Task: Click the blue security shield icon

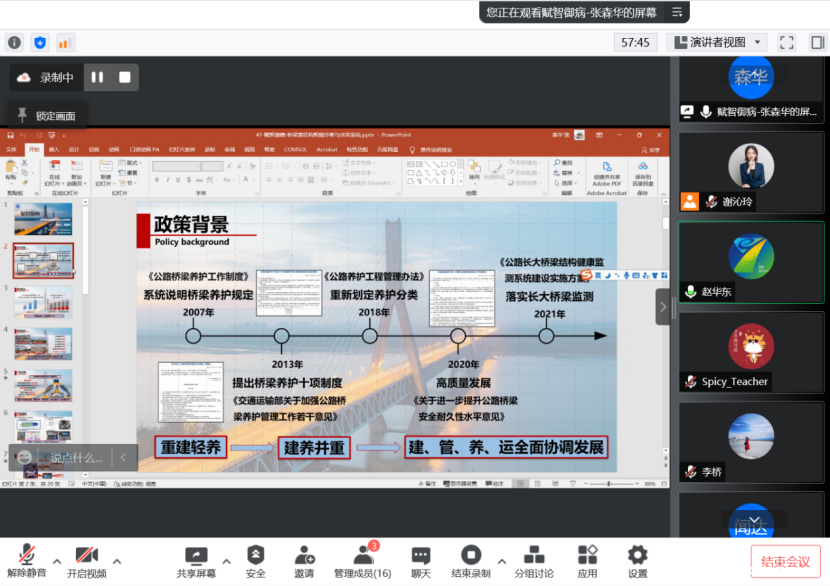Action: tap(40, 42)
